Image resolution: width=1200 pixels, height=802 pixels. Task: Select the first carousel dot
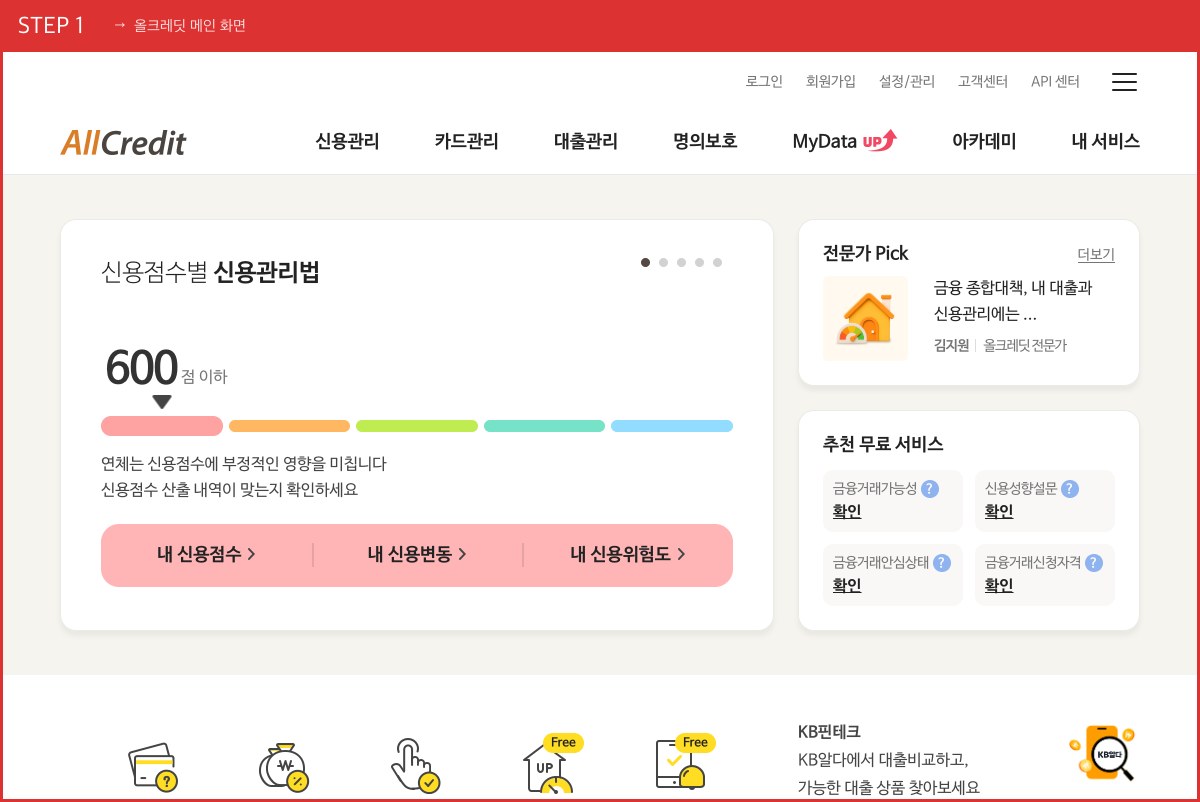tap(645, 262)
